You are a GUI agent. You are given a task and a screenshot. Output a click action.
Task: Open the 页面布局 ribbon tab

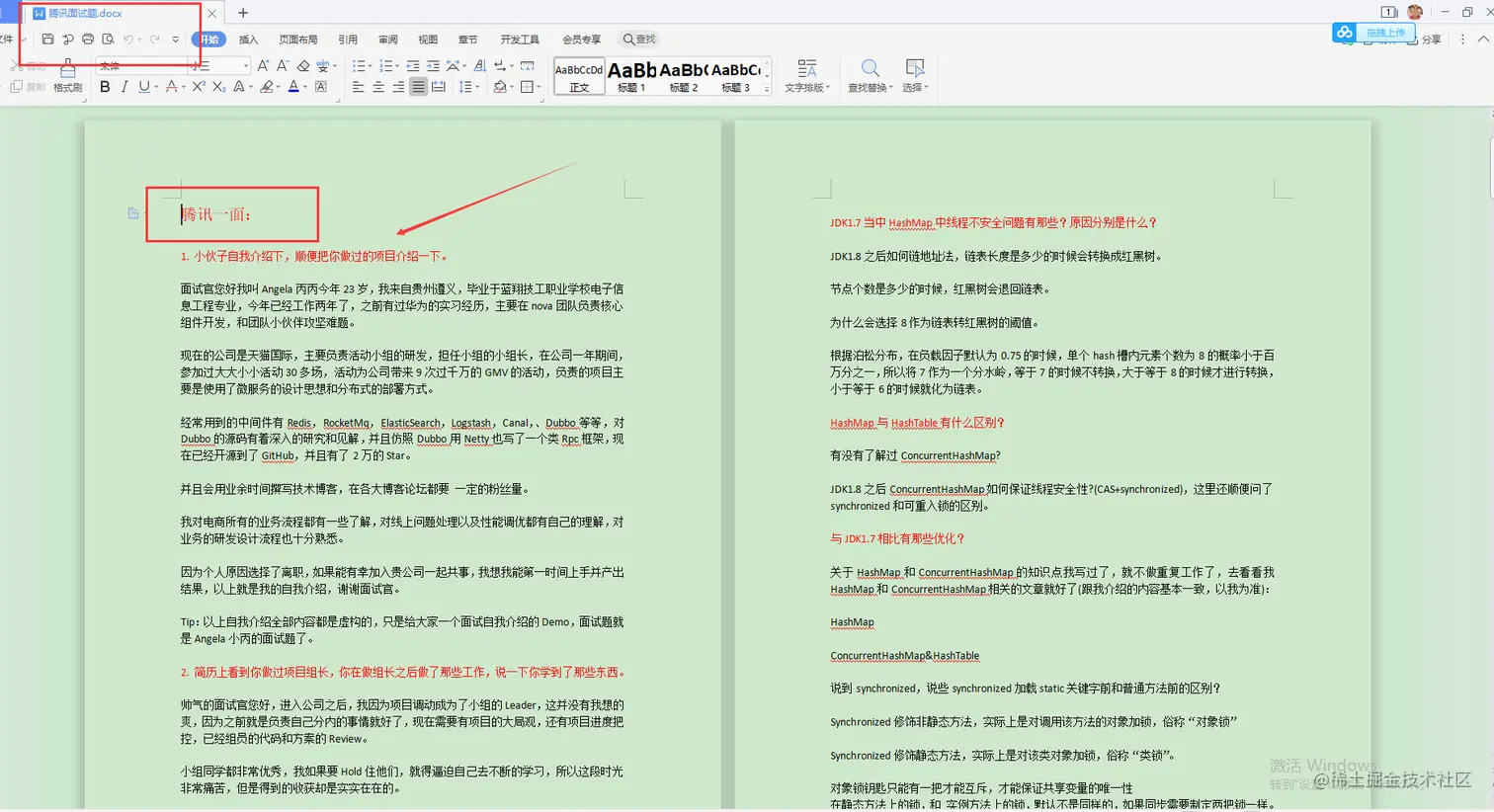tap(298, 40)
